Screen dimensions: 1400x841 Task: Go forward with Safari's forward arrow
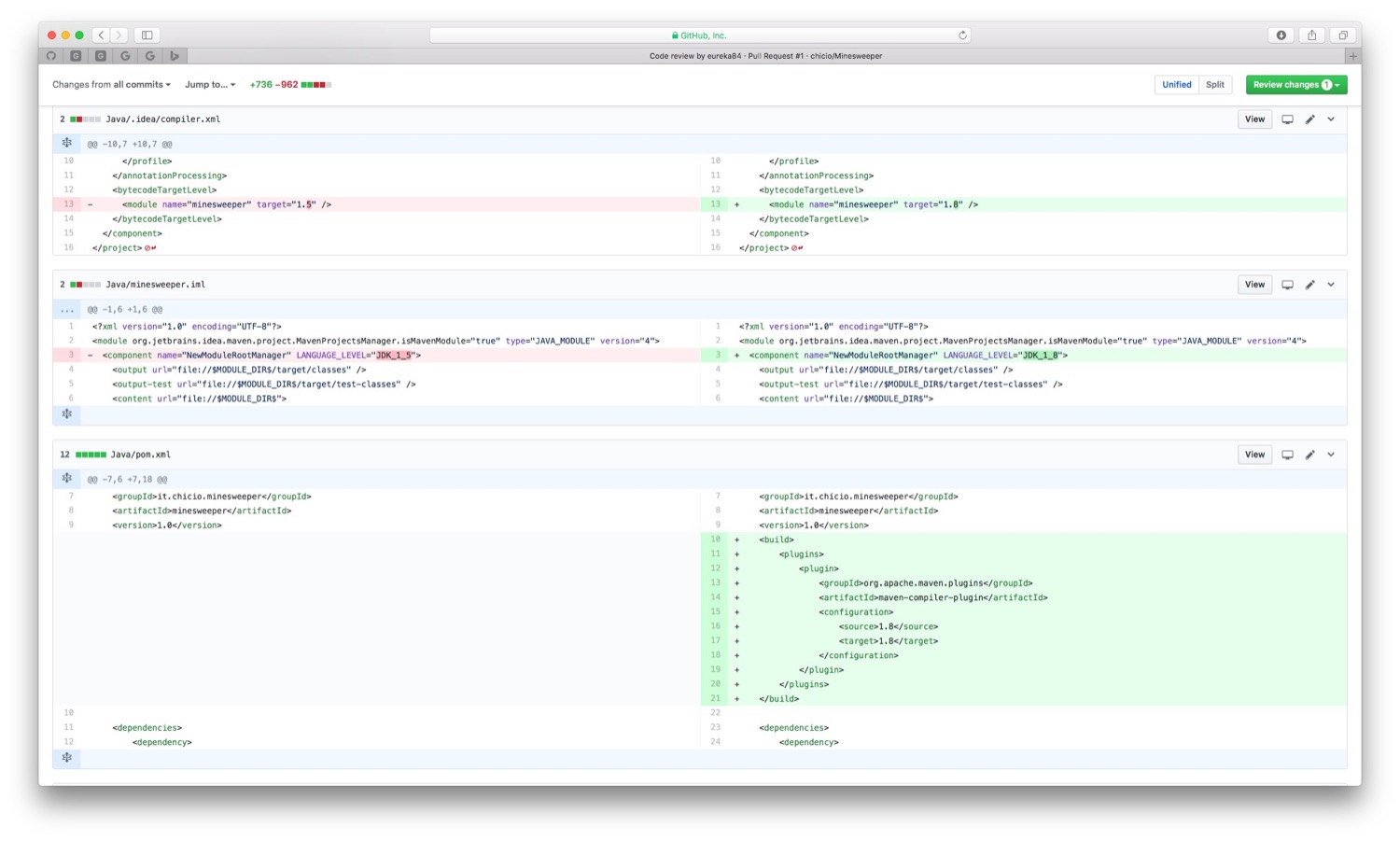119,35
